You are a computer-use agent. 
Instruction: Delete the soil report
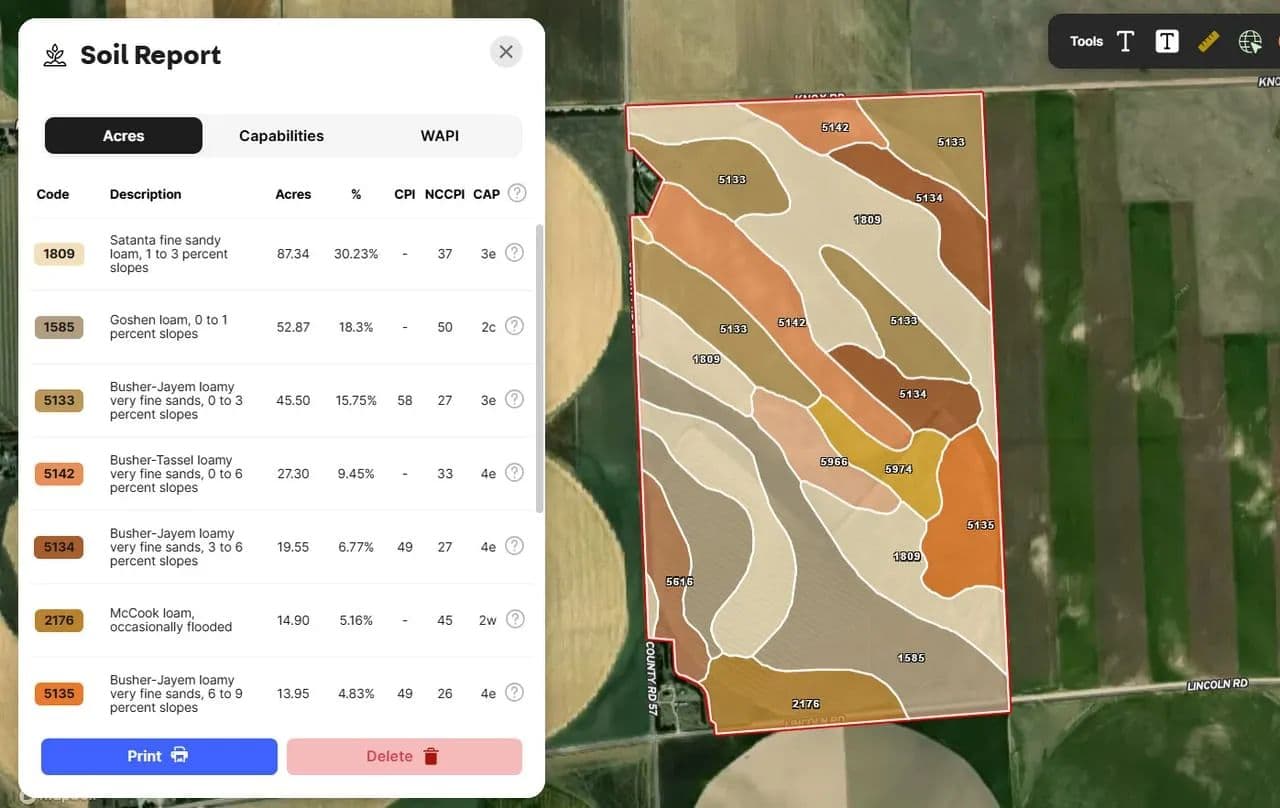404,756
